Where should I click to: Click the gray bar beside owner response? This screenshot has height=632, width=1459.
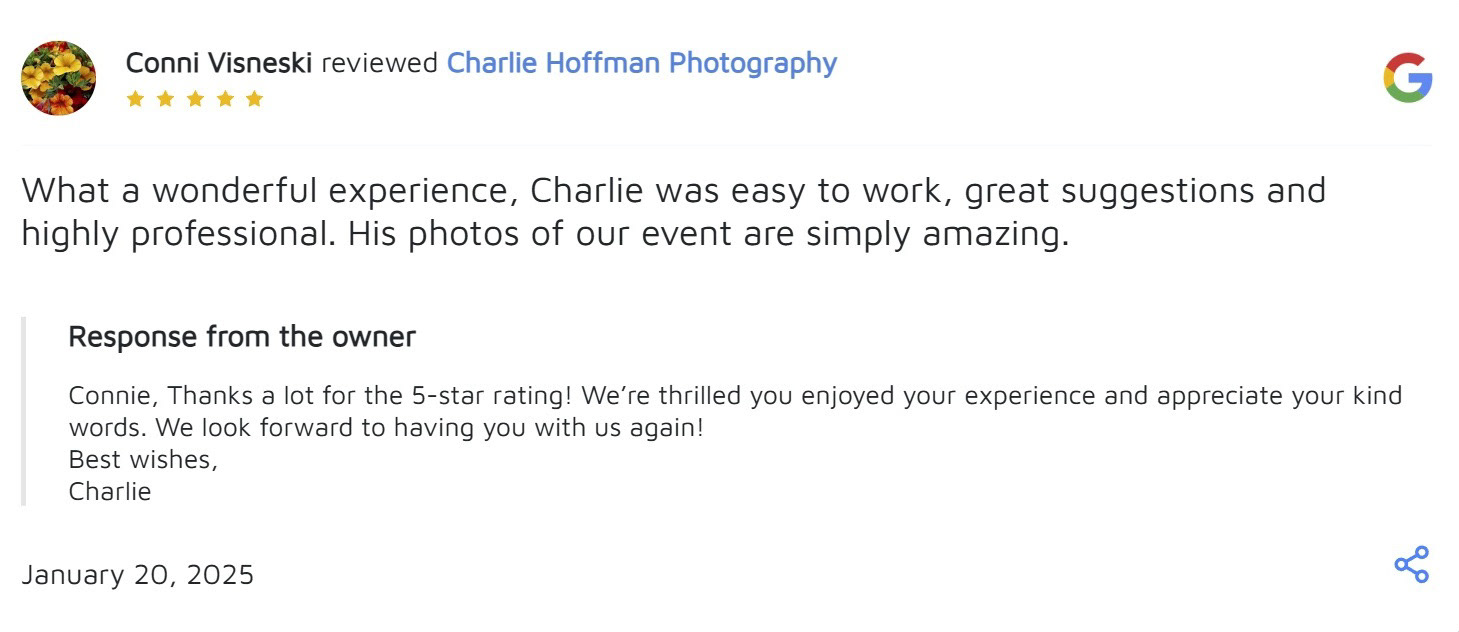pos(23,411)
